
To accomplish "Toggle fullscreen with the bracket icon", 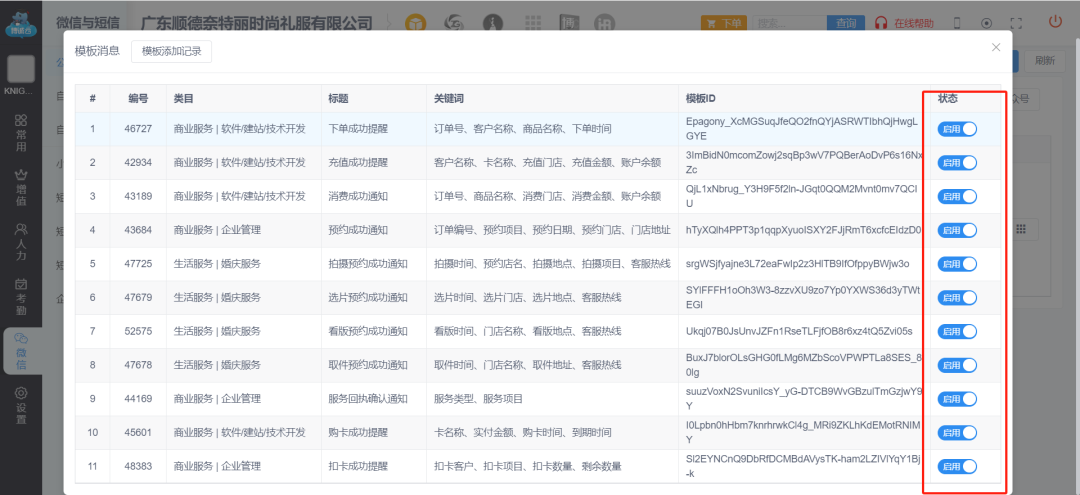I will (1016, 23).
